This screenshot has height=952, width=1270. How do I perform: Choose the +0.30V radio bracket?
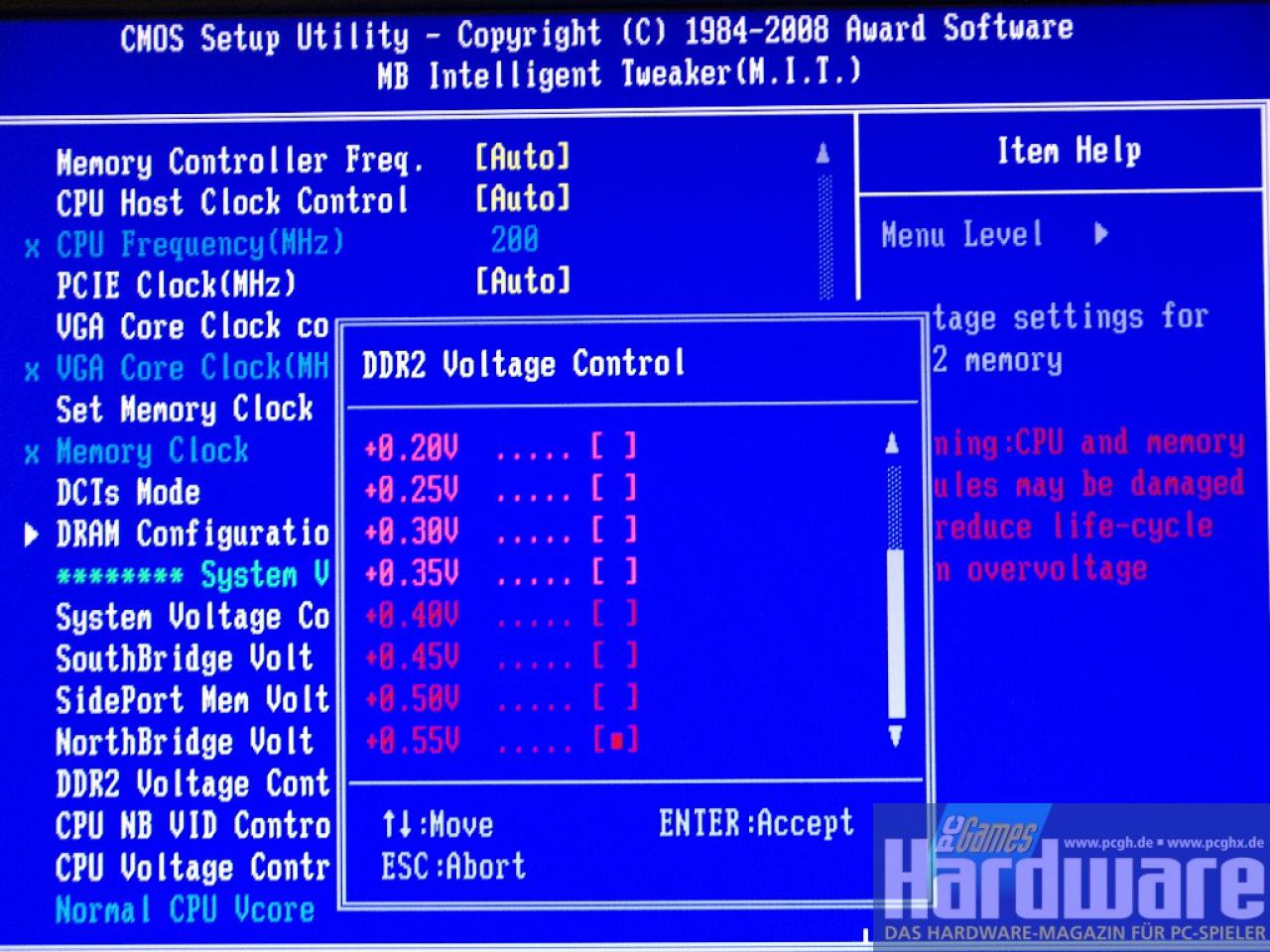tap(614, 531)
